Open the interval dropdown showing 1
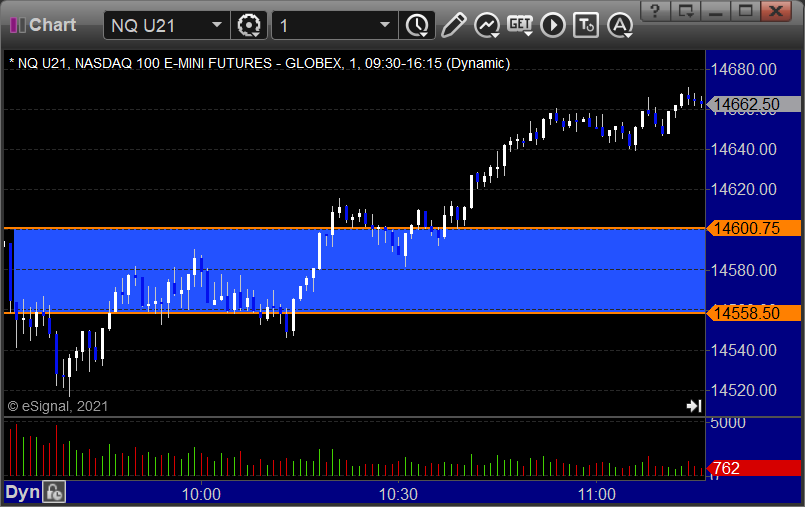This screenshot has width=805, height=507. (385, 25)
